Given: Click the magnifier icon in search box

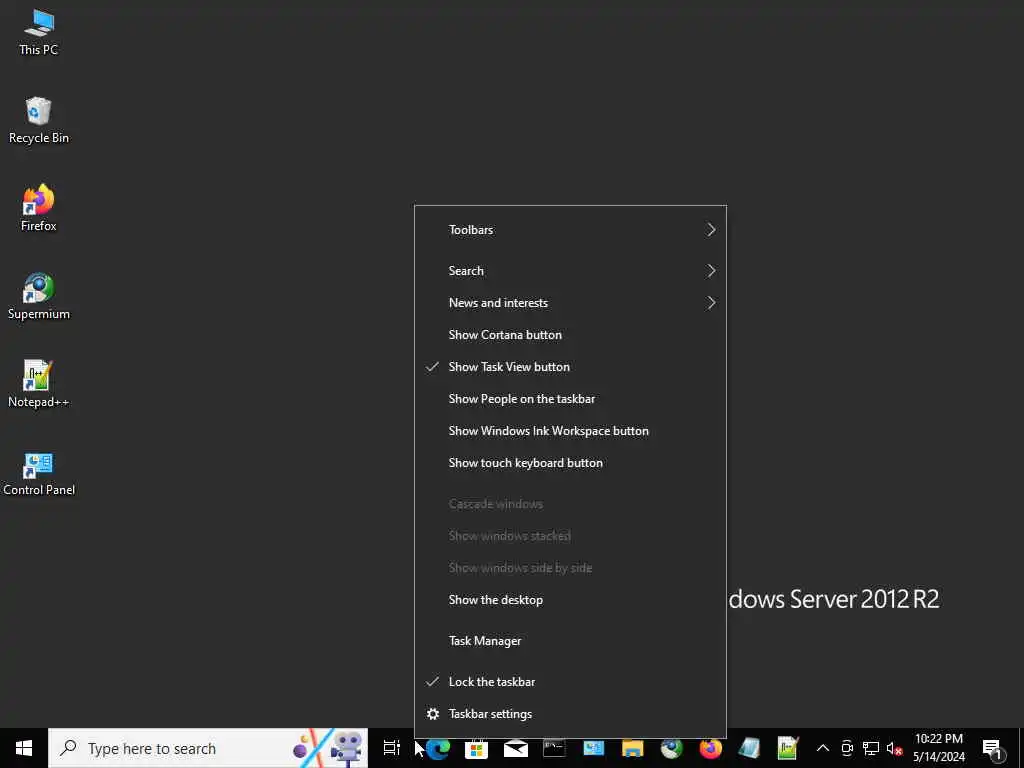Looking at the screenshot, I should [68, 748].
